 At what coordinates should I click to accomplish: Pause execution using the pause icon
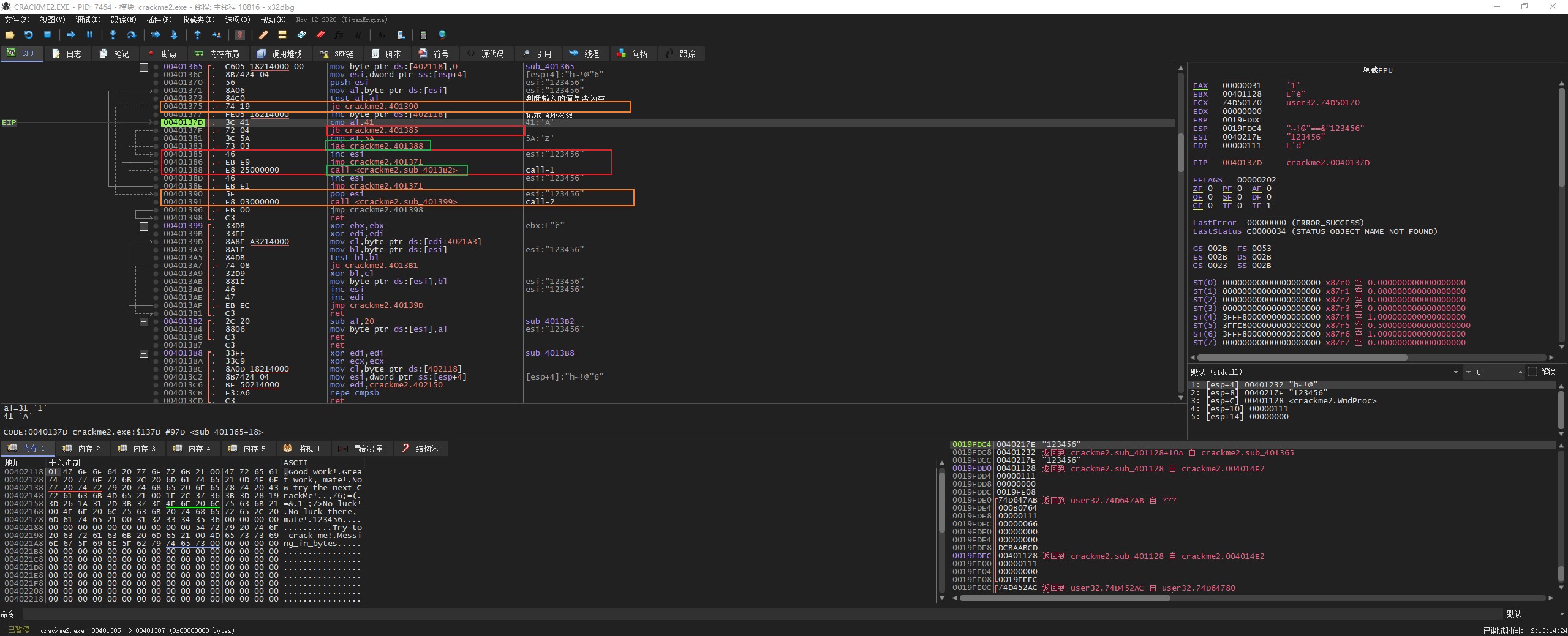(89, 35)
